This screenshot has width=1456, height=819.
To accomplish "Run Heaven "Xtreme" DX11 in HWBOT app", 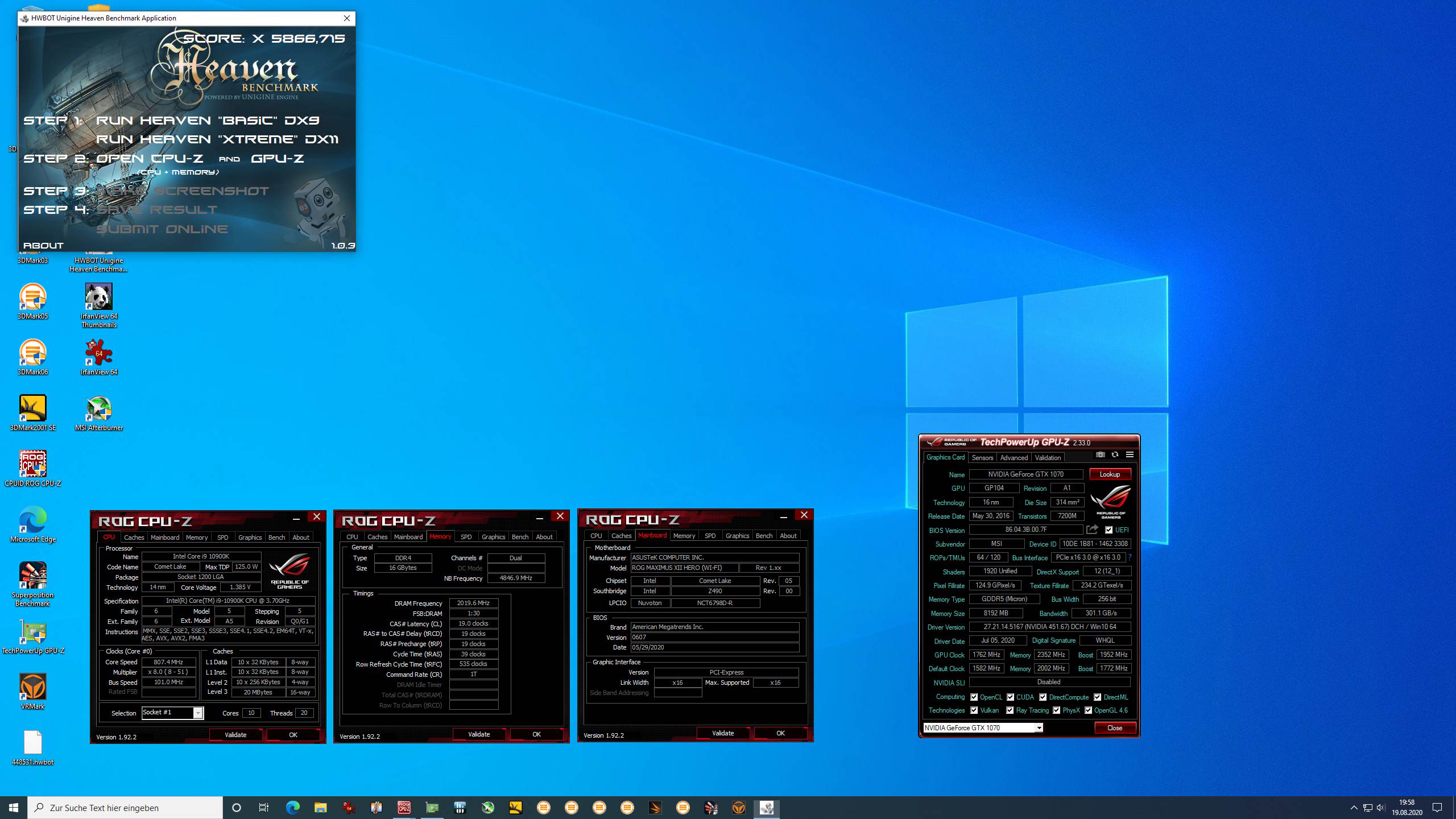I will click(217, 139).
